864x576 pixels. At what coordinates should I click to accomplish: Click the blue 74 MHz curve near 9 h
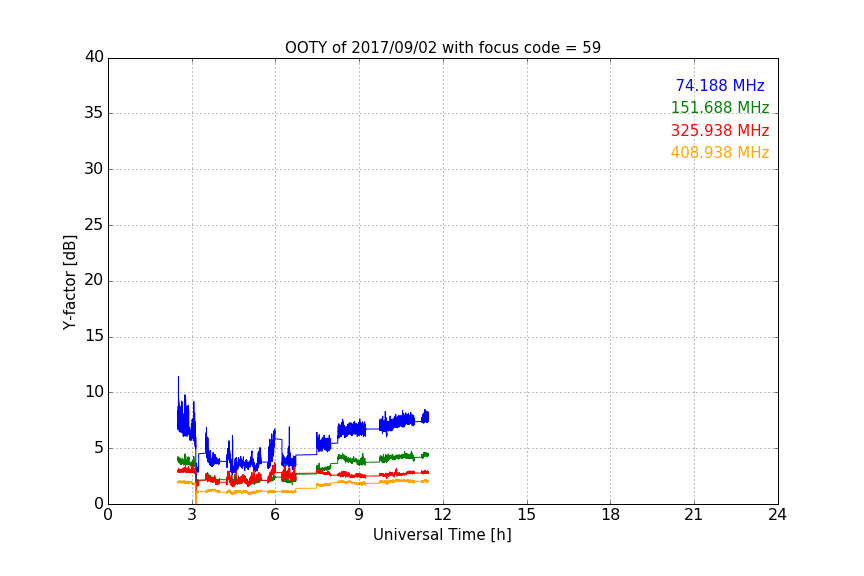pos(358,429)
